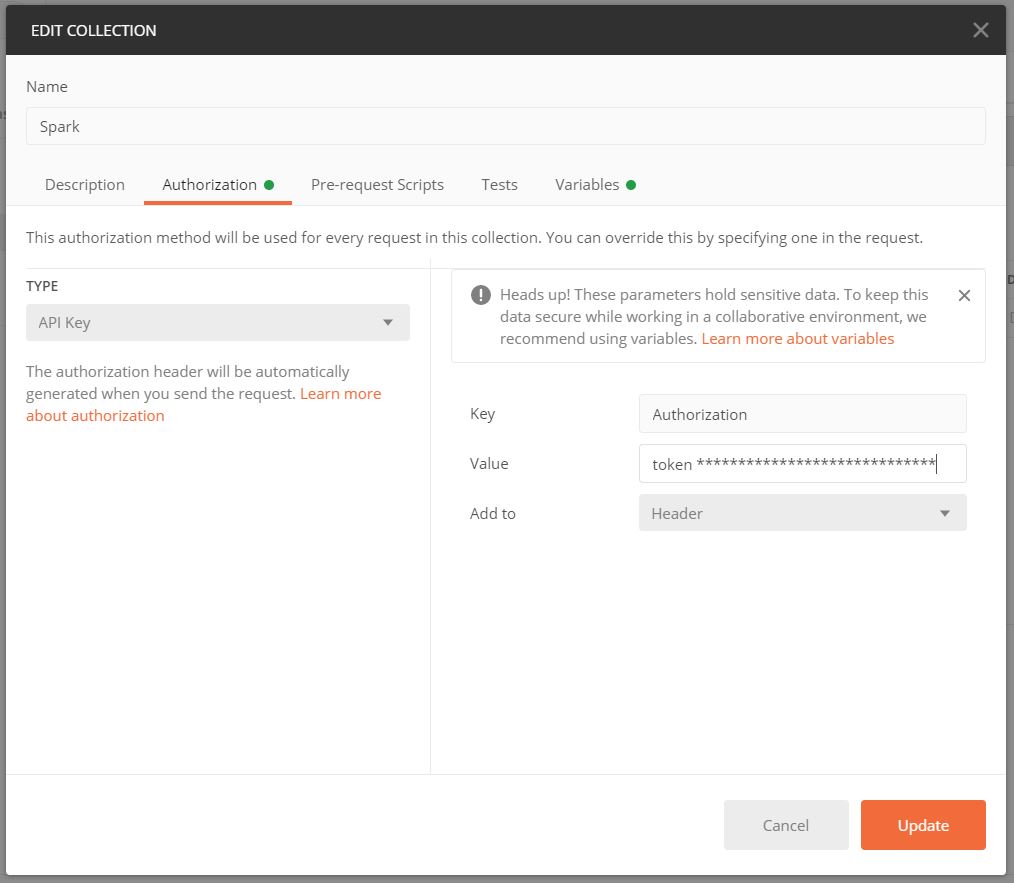Image resolution: width=1014 pixels, height=883 pixels.
Task: Open the Add to Header dropdown
Action: tap(802, 513)
